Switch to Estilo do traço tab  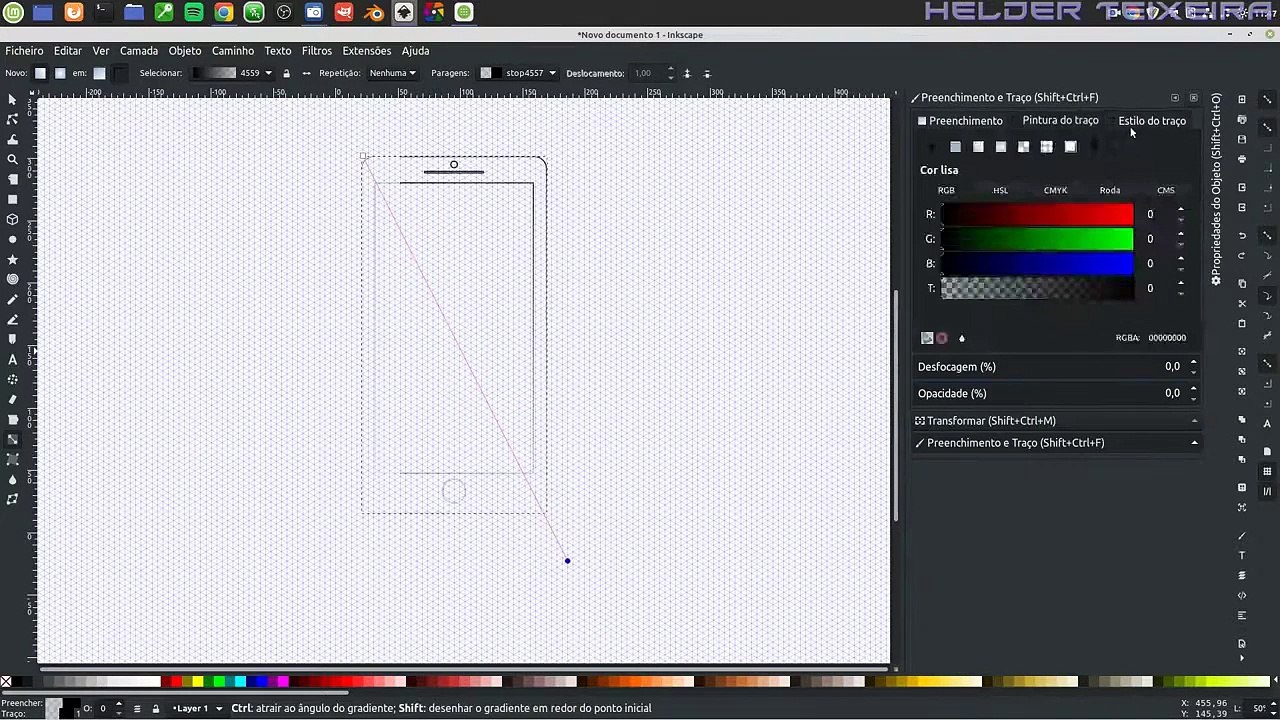1152,121
